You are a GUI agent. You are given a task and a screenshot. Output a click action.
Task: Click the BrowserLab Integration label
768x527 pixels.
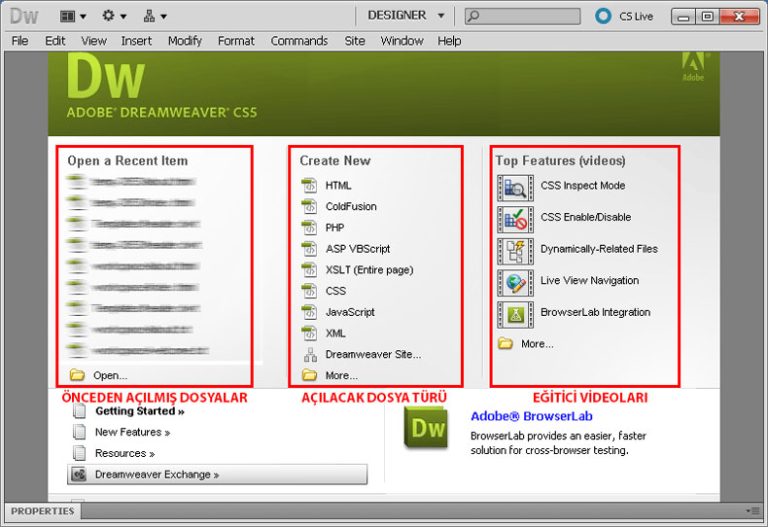coord(595,312)
